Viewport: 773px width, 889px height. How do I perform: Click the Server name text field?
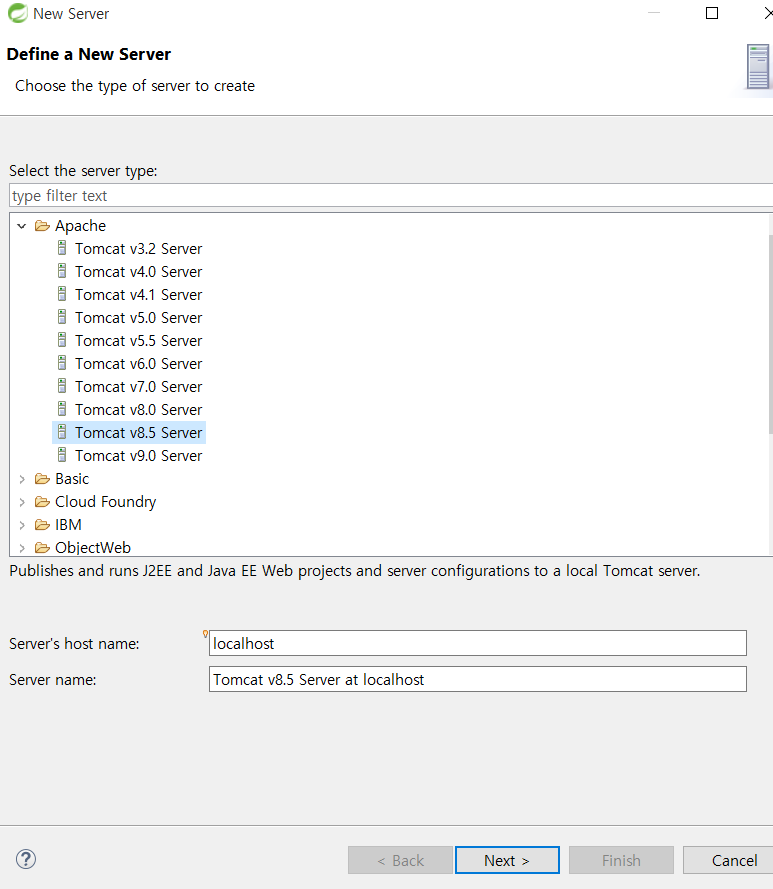pyautogui.click(x=478, y=679)
